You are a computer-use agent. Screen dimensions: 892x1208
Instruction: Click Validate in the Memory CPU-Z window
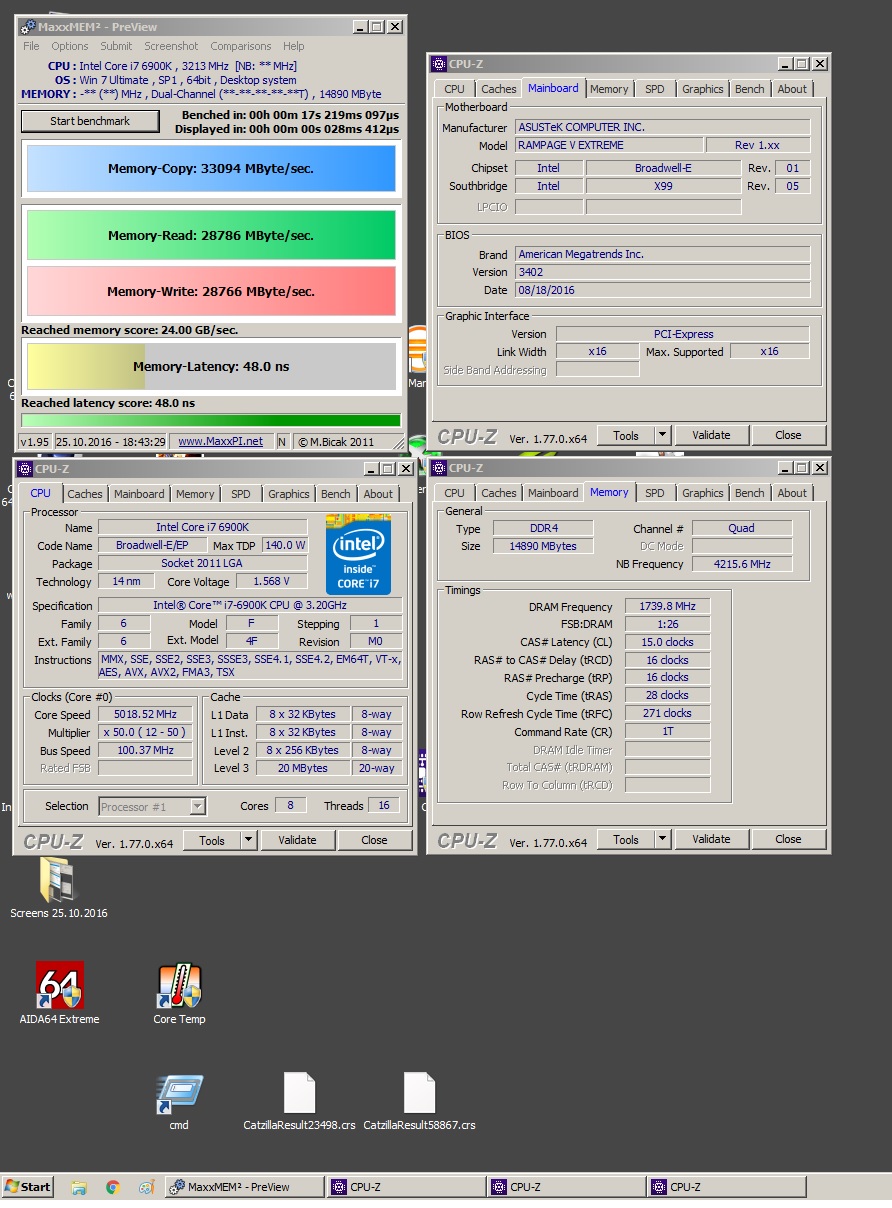click(x=711, y=839)
